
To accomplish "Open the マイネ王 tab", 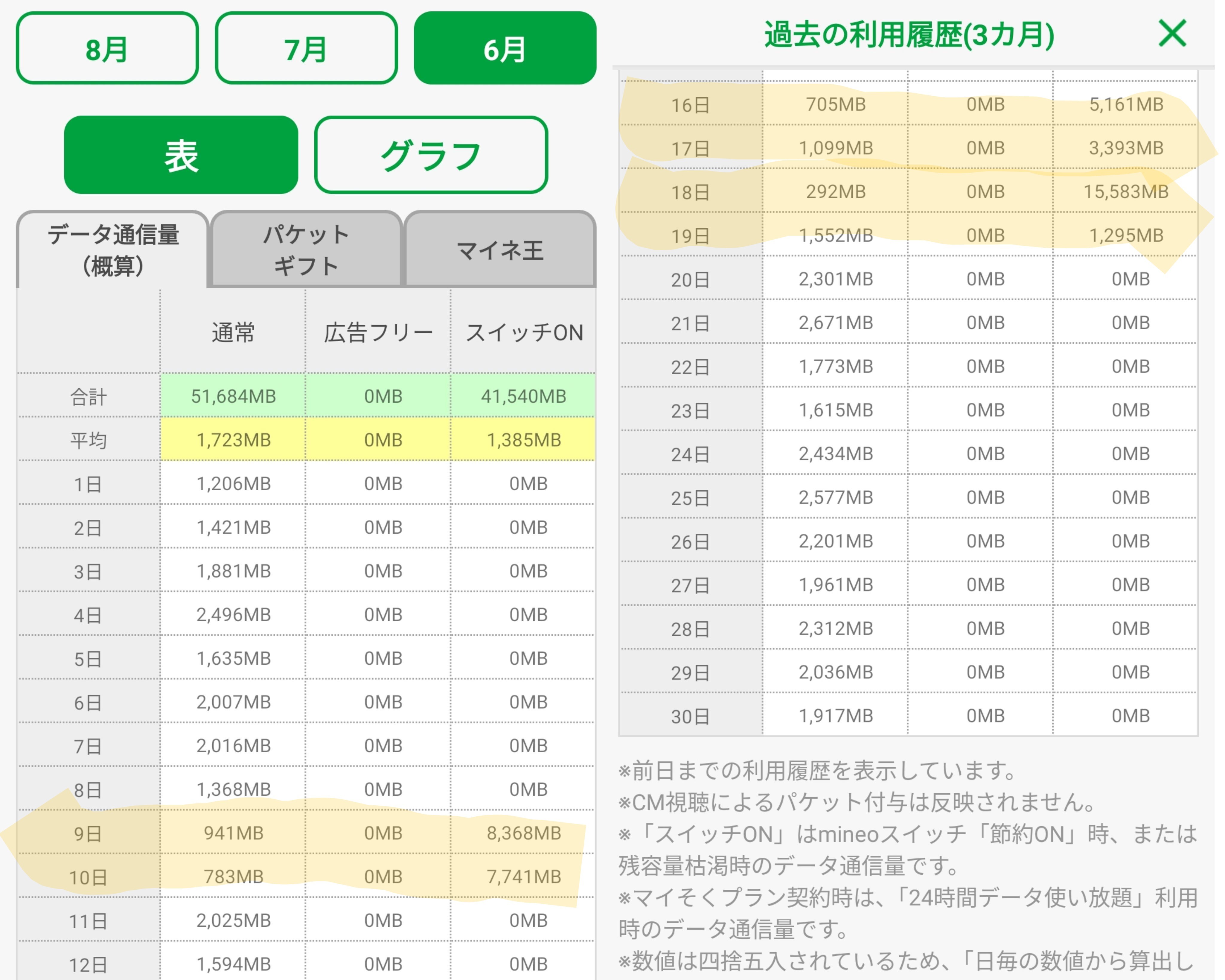I will [x=499, y=250].
